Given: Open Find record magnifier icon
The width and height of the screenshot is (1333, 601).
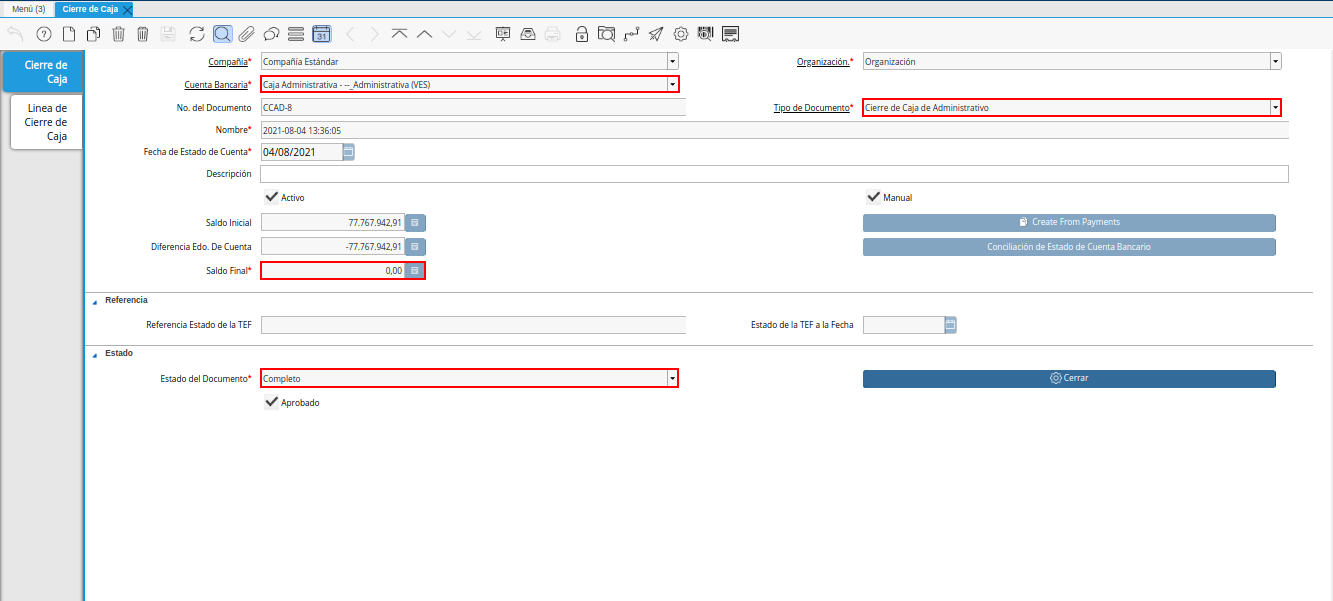Looking at the screenshot, I should click(x=222, y=34).
